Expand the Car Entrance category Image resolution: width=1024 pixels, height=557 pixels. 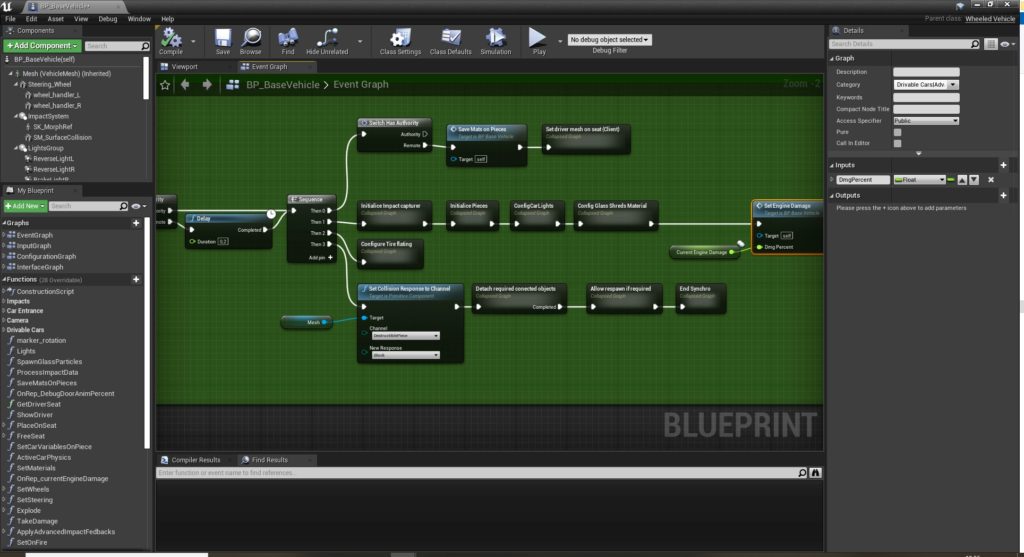(x=4, y=311)
